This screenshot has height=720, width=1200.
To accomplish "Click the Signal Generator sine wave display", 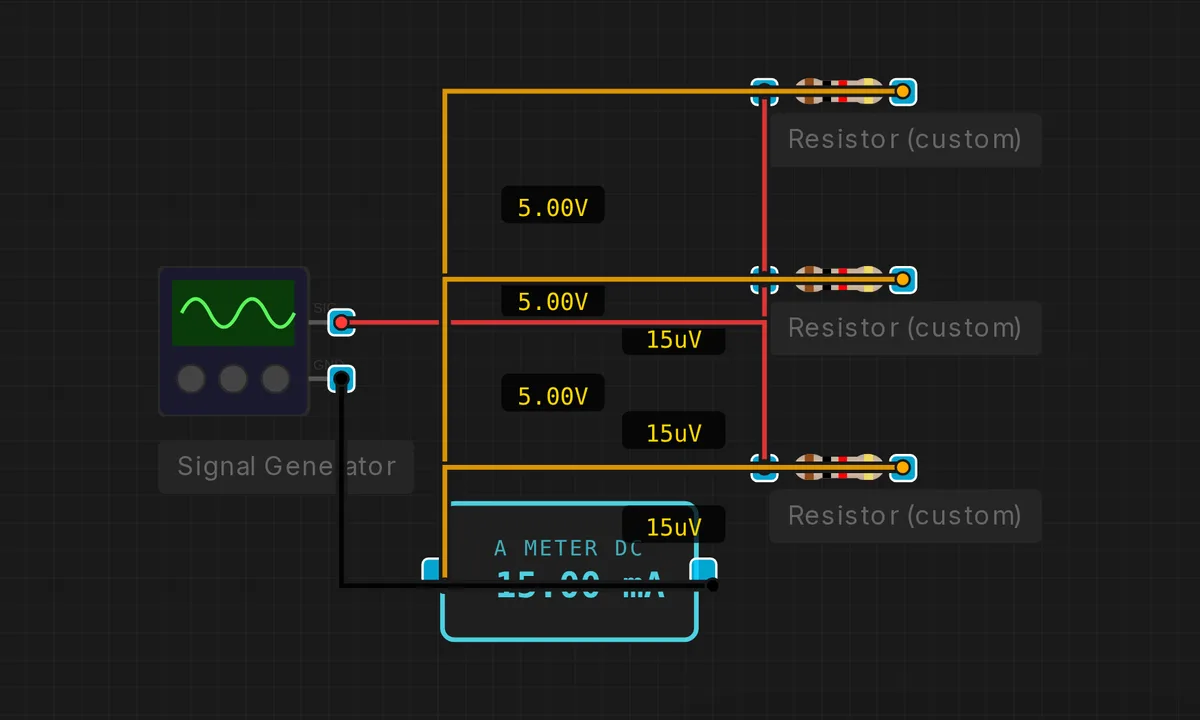I will 233,313.
